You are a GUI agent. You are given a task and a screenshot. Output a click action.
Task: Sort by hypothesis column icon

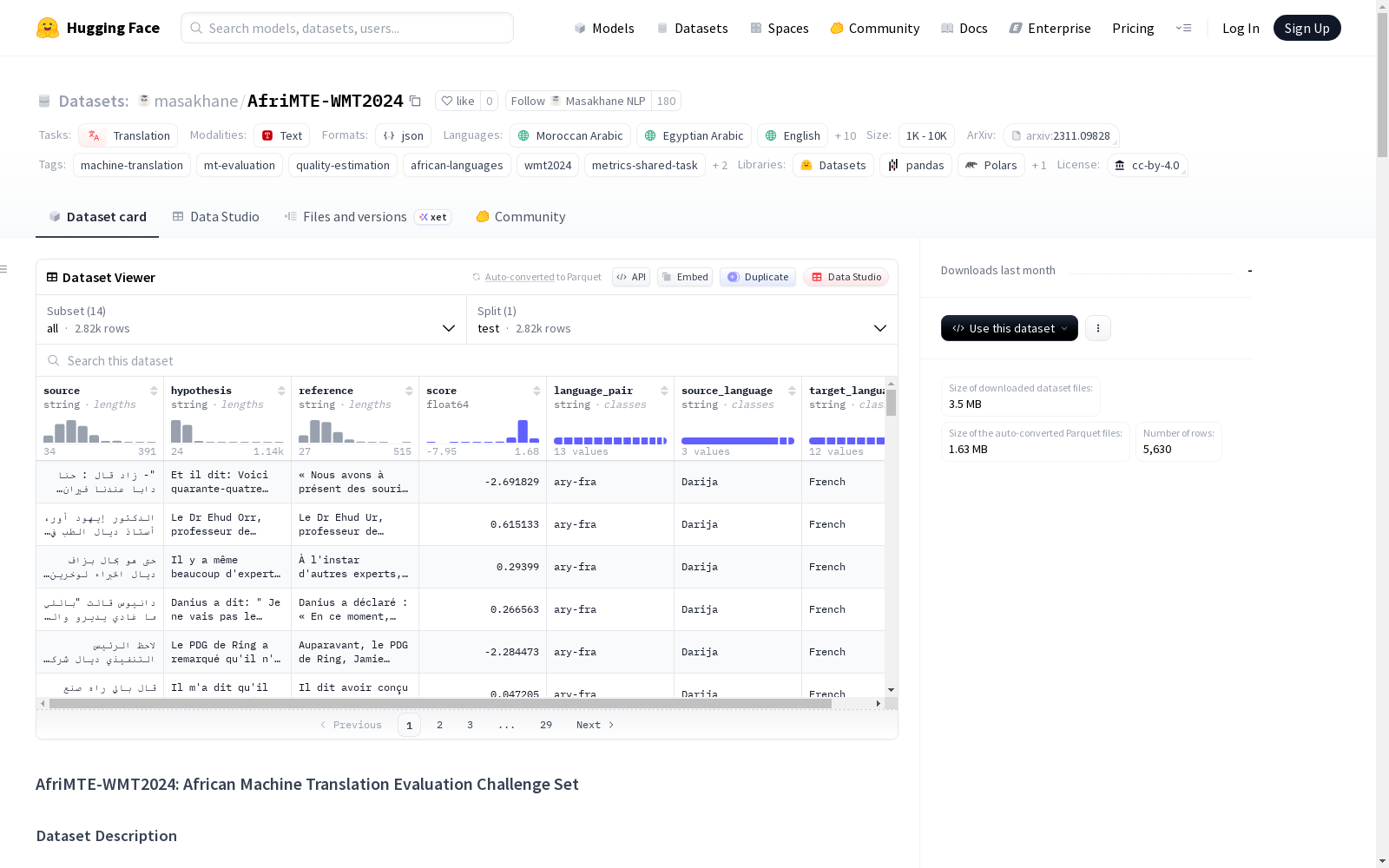[281, 391]
